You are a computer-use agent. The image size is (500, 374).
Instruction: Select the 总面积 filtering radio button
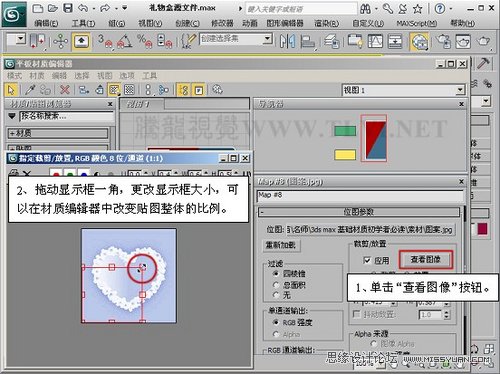(276, 285)
